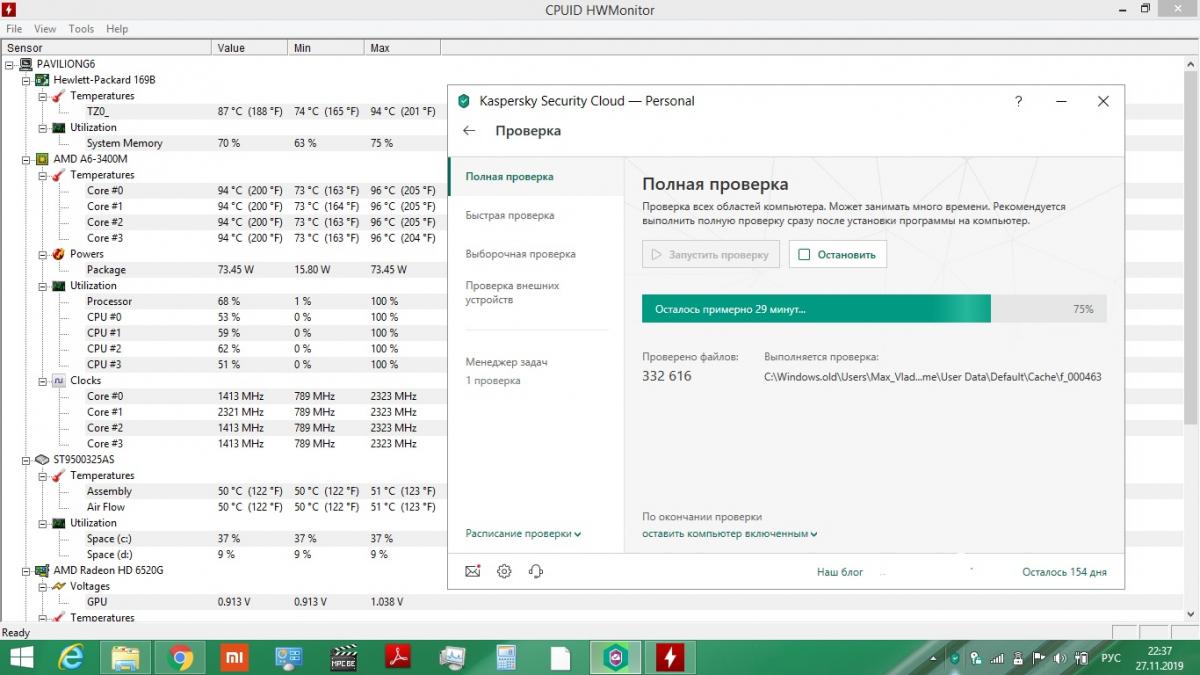1200x675 pixels.
Task: Click the Sensor column header
Action: coord(106,48)
